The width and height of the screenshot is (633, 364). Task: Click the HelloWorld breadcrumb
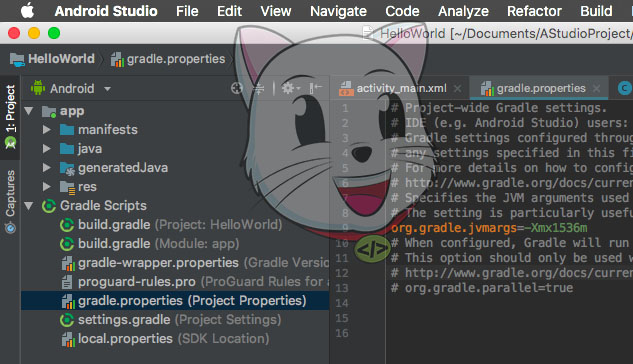pos(52,59)
